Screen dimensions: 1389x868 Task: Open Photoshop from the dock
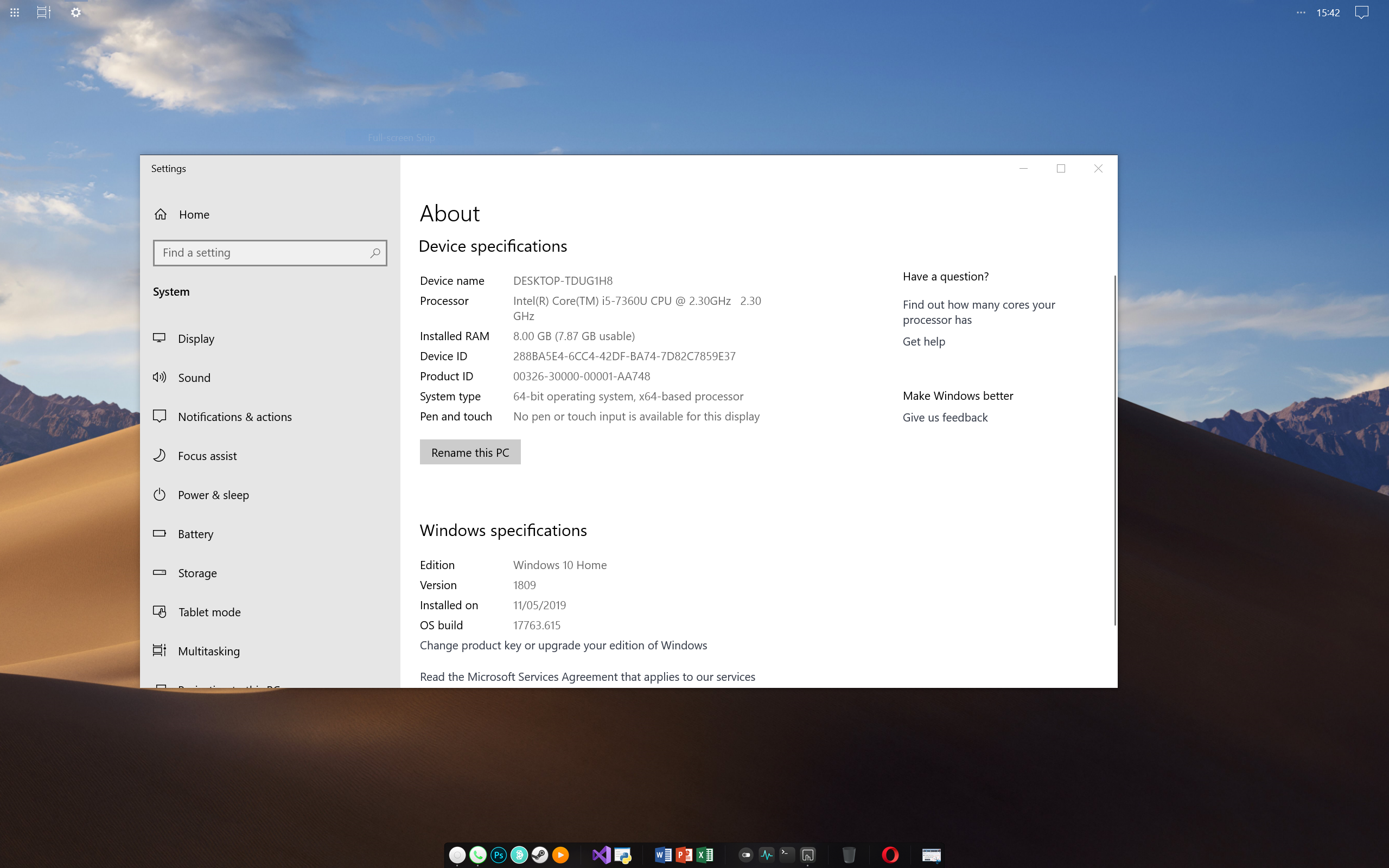(498, 855)
